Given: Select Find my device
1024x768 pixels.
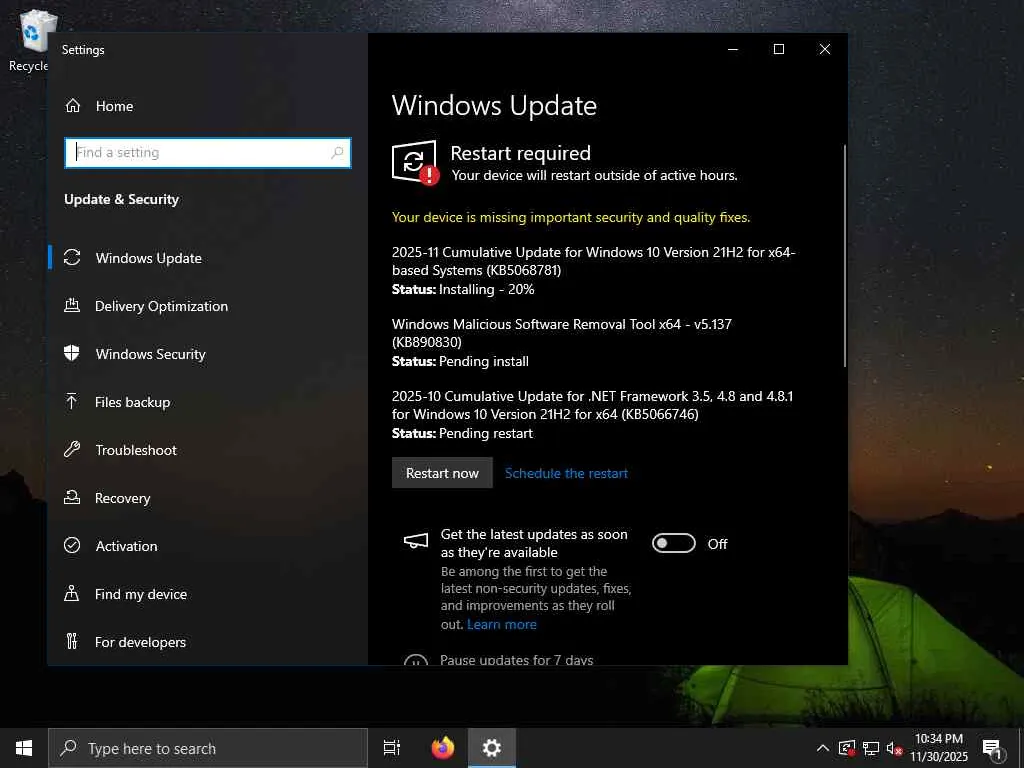Looking at the screenshot, I should coord(208,594).
